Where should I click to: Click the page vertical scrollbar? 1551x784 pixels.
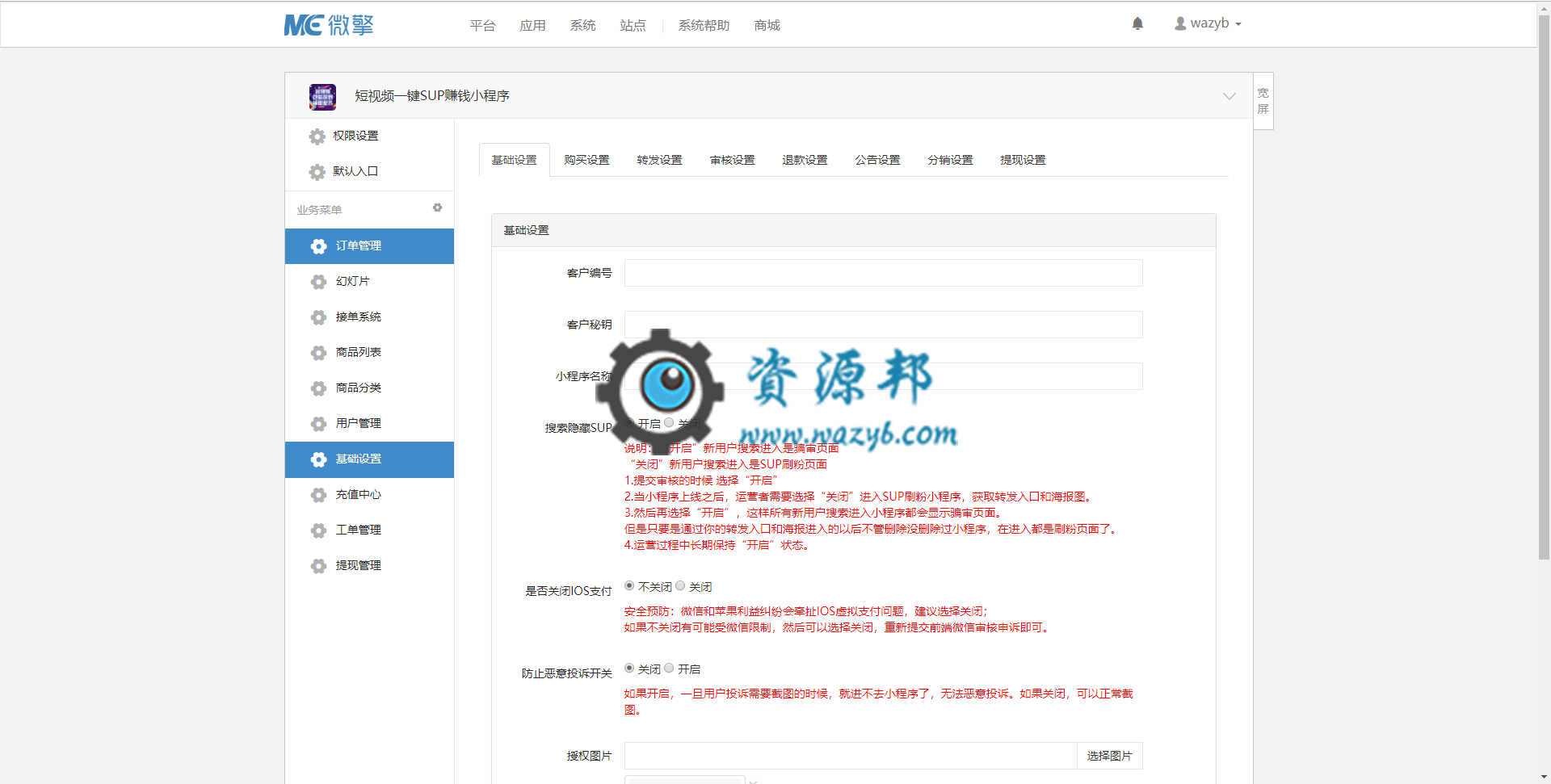pyautogui.click(x=1544, y=287)
